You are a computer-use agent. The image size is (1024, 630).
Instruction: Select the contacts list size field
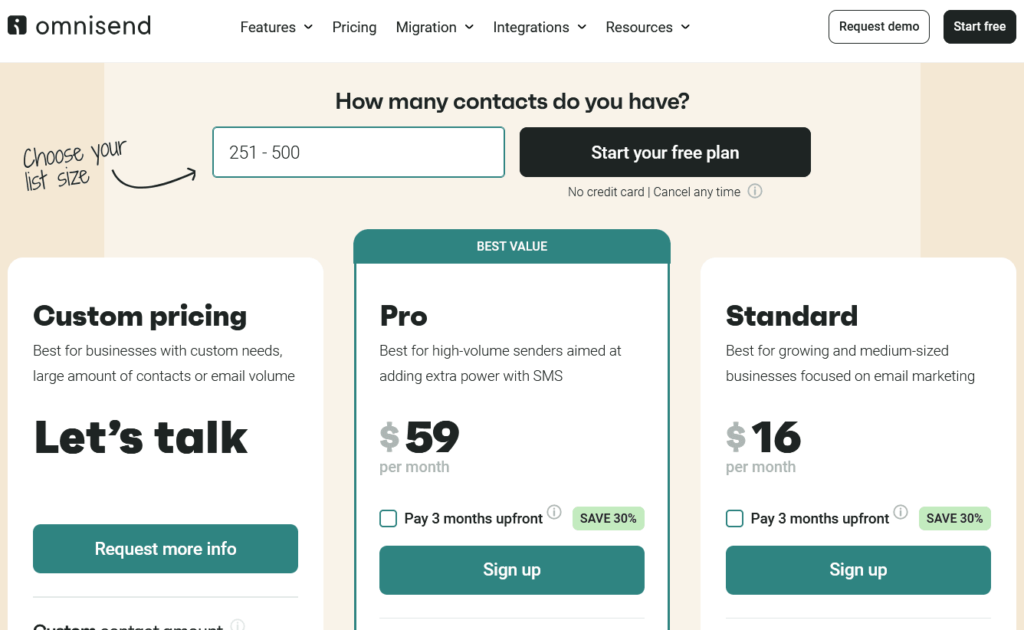coord(358,152)
